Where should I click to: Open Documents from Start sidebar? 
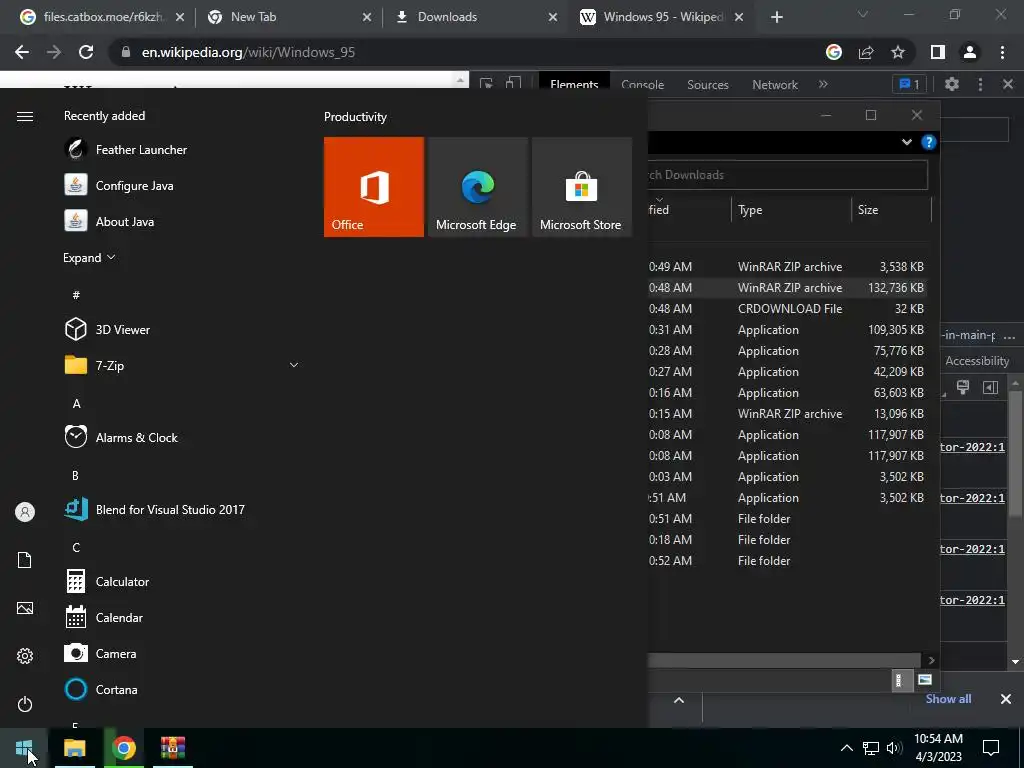click(25, 560)
